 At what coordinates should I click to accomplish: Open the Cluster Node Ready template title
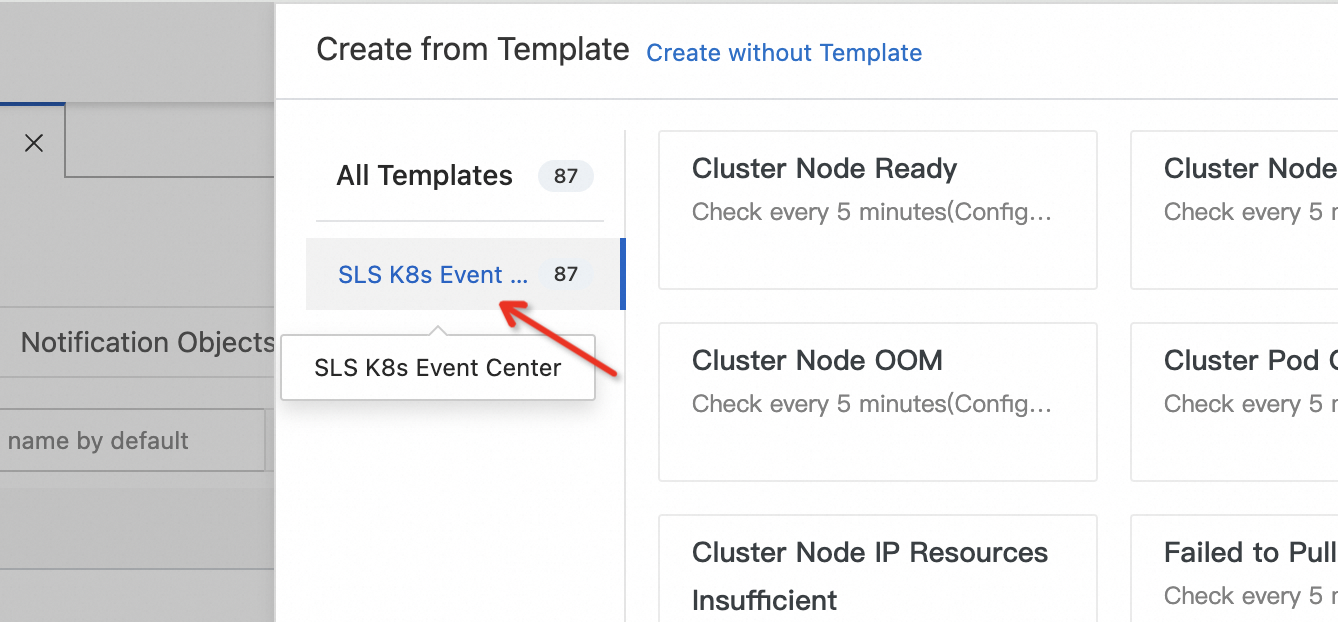pos(824,169)
